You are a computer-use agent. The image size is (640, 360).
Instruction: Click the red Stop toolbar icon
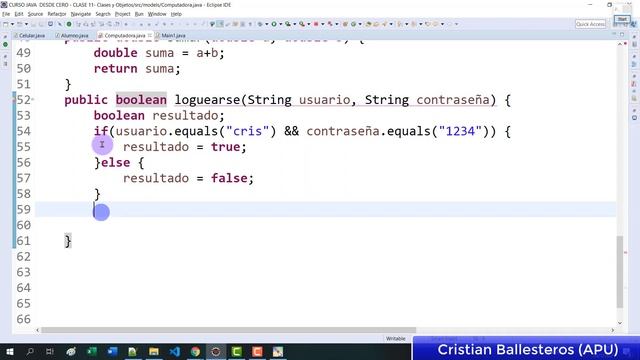pos(316,24)
